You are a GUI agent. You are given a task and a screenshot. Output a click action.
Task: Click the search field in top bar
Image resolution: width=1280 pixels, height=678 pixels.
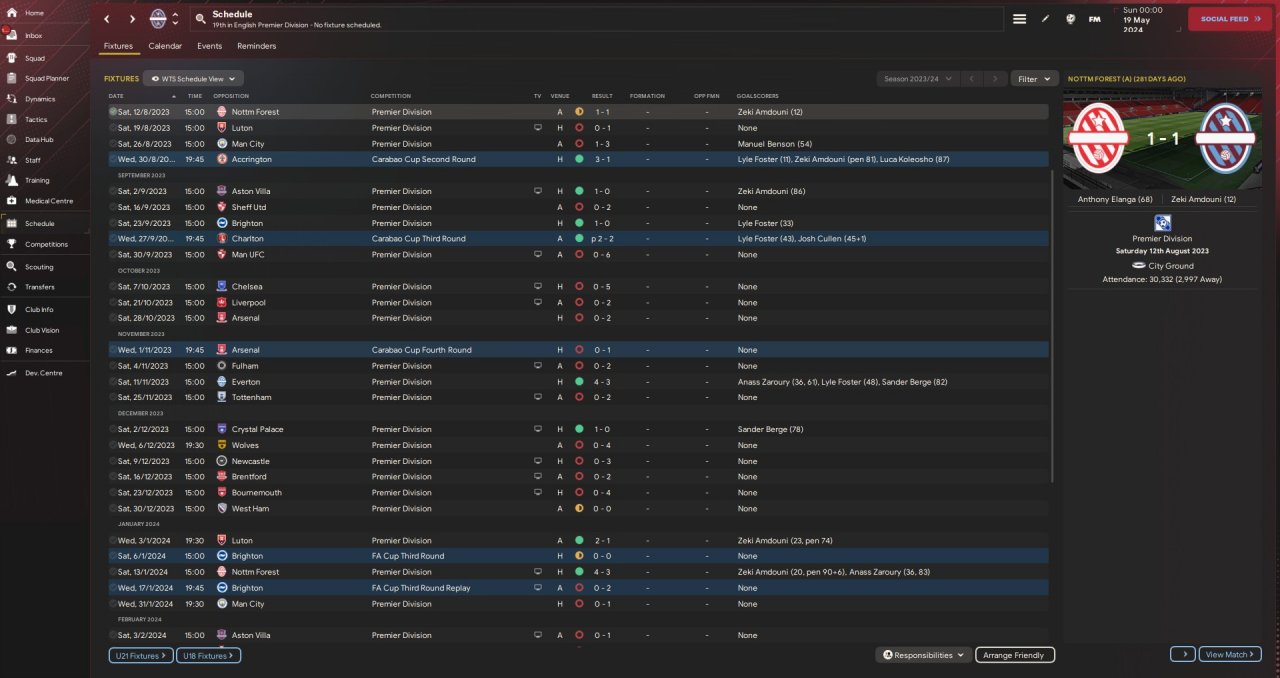pyautogui.click(x=597, y=19)
